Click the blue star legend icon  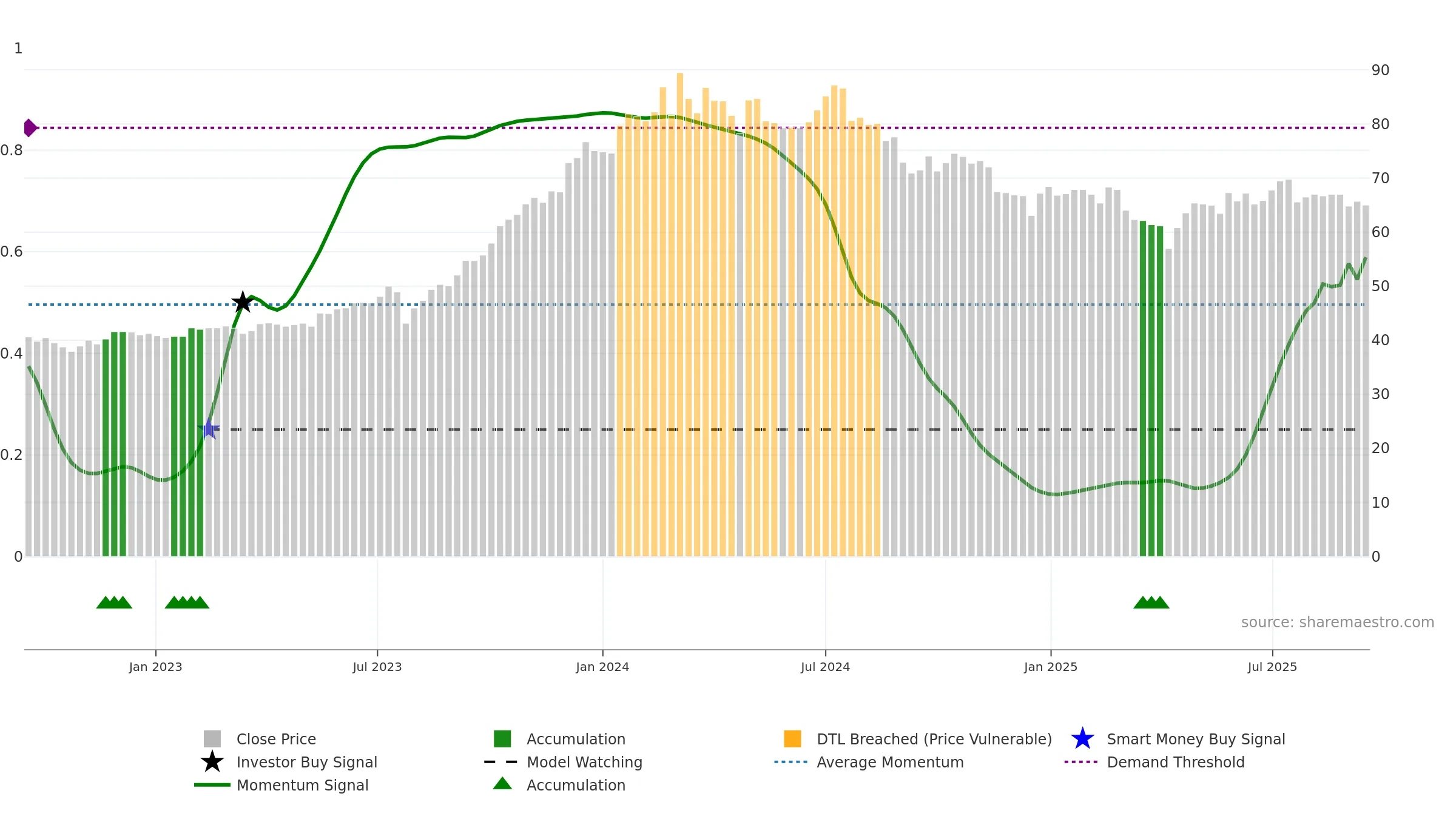[x=1082, y=739]
